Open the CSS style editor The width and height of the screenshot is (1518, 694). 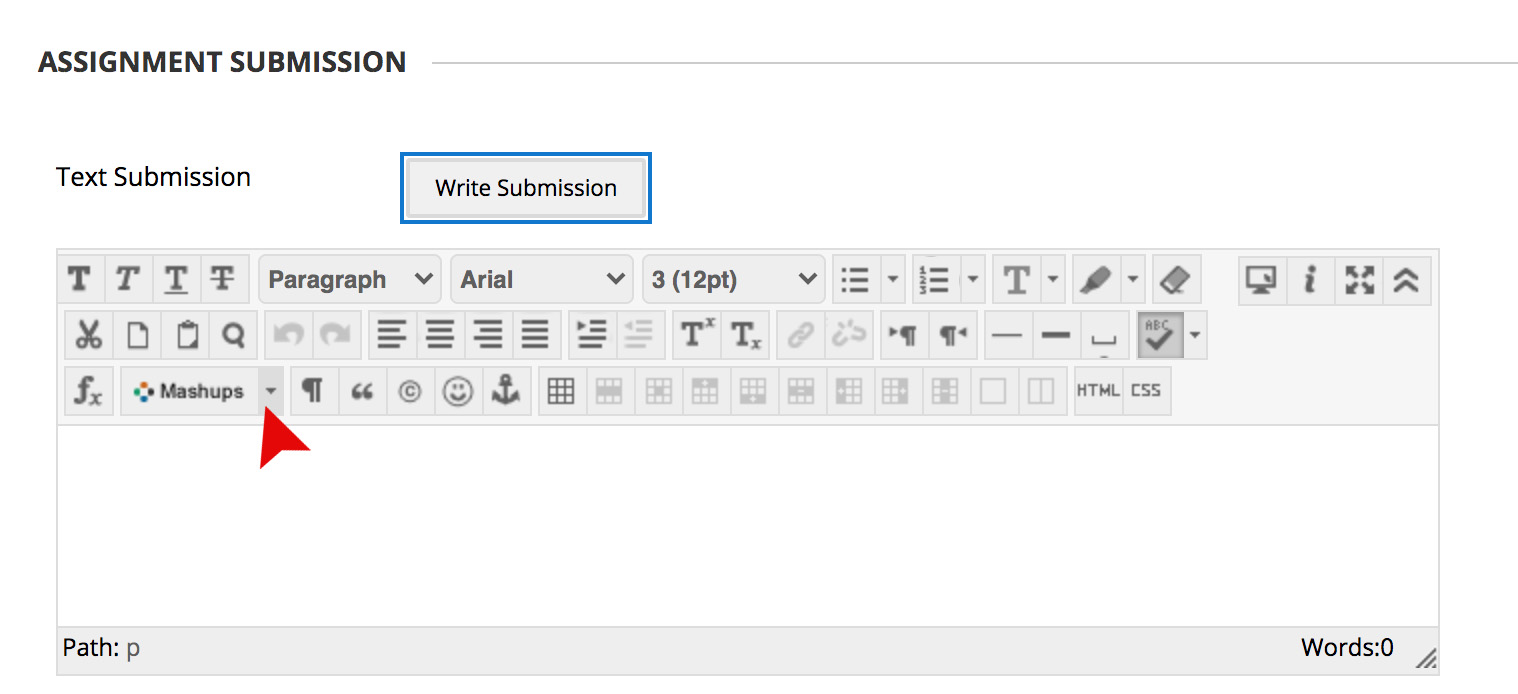click(x=1146, y=391)
